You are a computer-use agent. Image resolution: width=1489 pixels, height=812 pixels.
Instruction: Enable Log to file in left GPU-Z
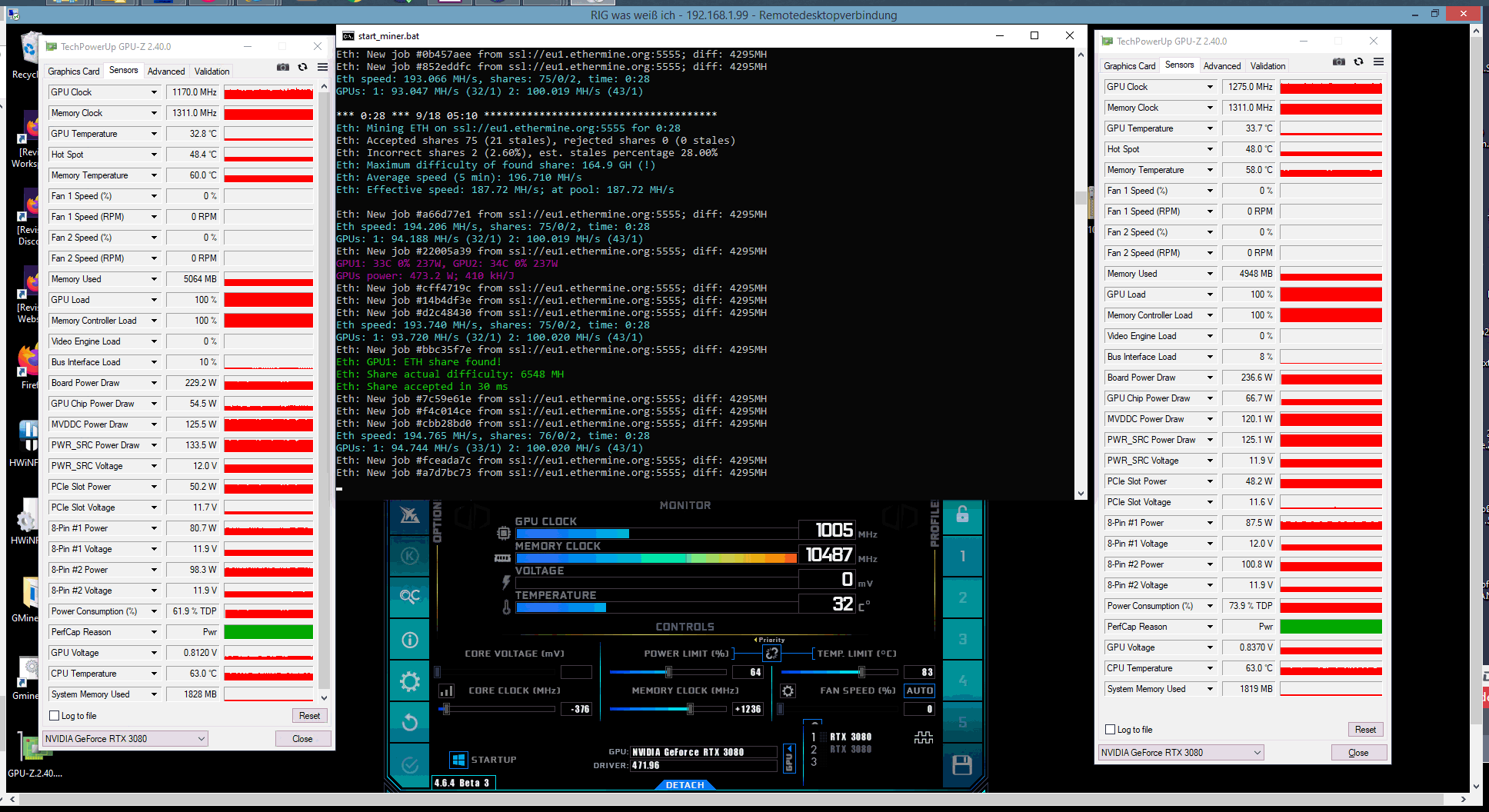pyautogui.click(x=55, y=715)
